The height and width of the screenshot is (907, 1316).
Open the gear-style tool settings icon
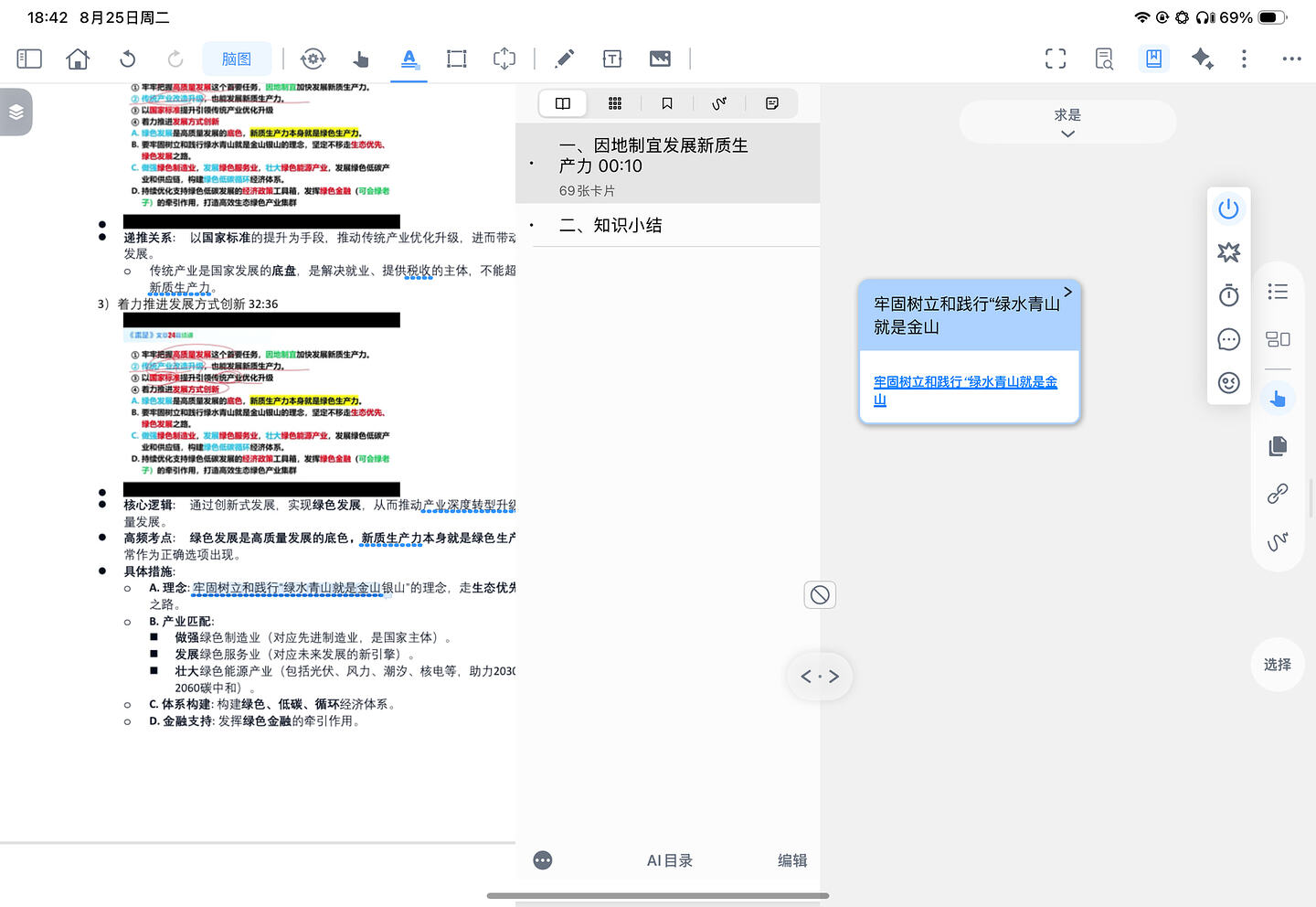pos(313,59)
